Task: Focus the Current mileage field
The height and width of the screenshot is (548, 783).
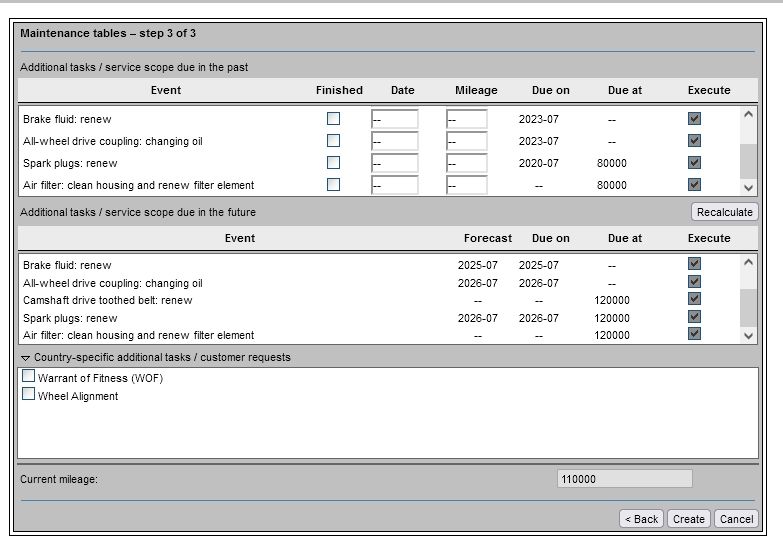Action: 624,479
